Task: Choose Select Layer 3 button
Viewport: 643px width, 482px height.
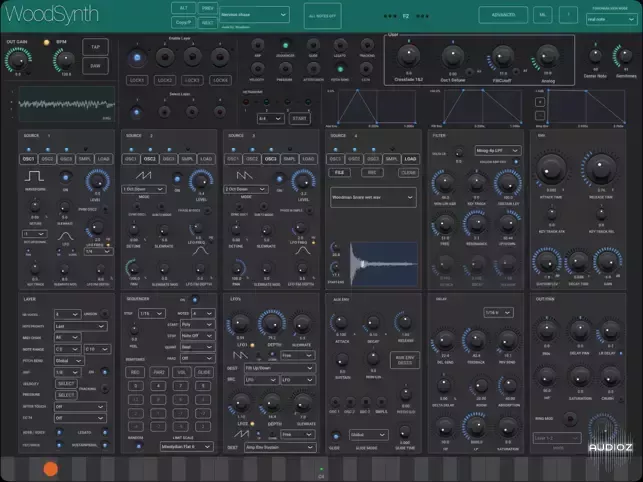Action: coord(192,112)
